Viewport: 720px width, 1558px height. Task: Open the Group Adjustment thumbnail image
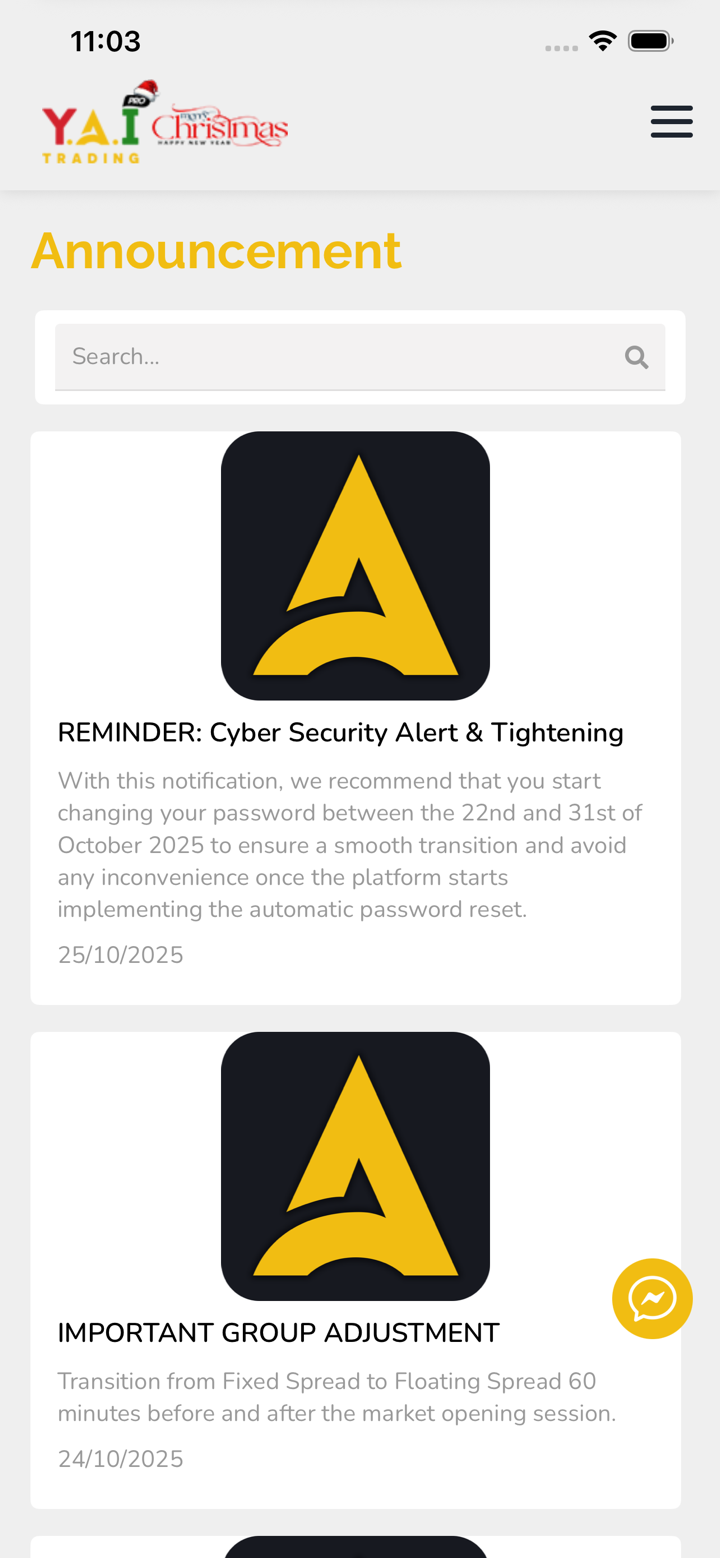tap(355, 1166)
